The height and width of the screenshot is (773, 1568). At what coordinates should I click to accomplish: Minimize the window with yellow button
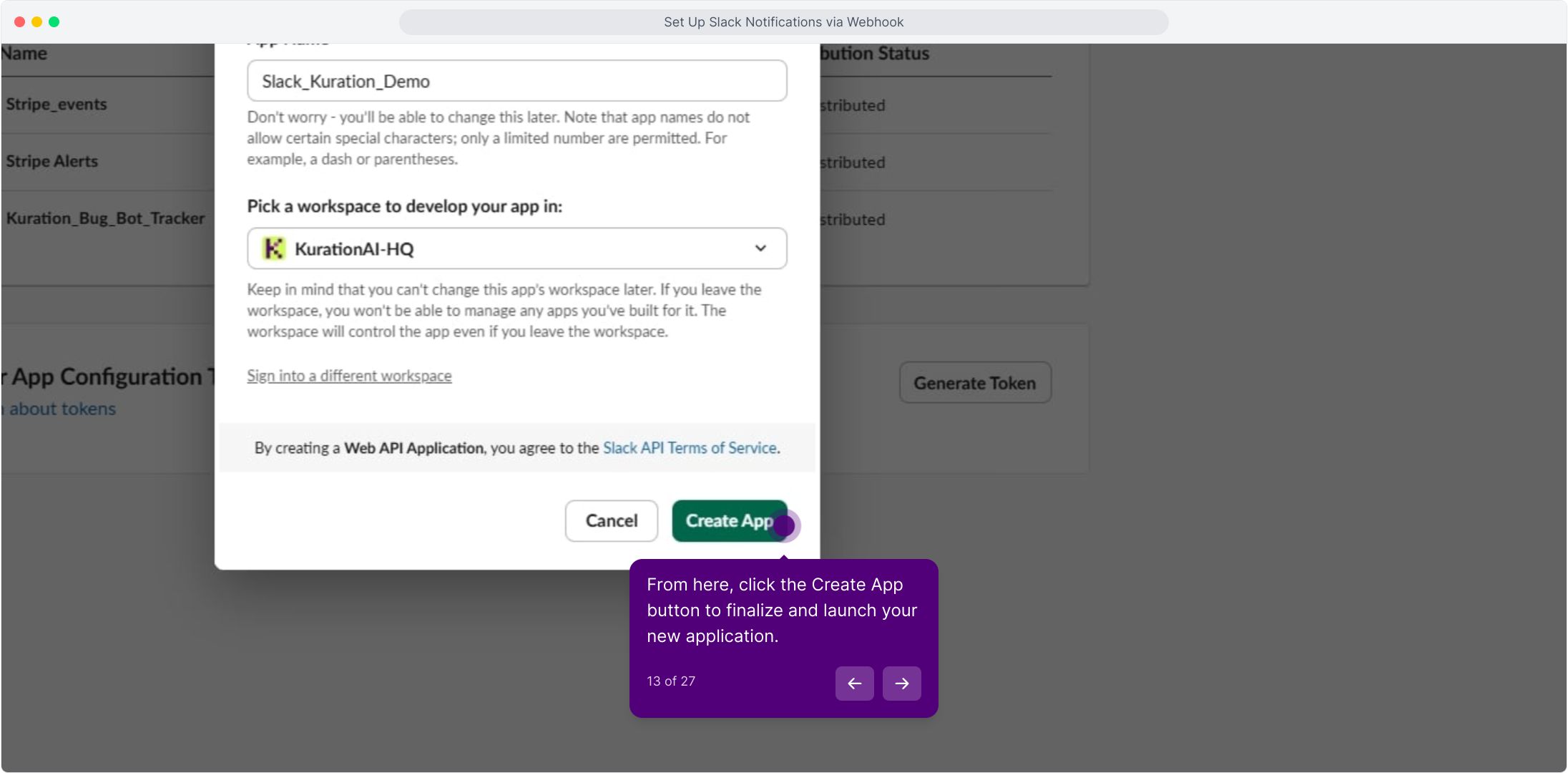pyautogui.click(x=37, y=22)
